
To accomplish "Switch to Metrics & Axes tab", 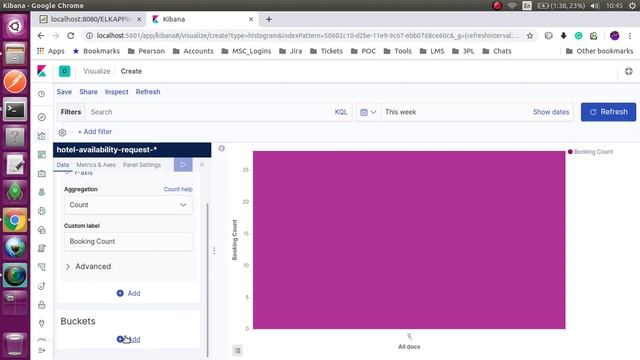I will [x=96, y=165].
